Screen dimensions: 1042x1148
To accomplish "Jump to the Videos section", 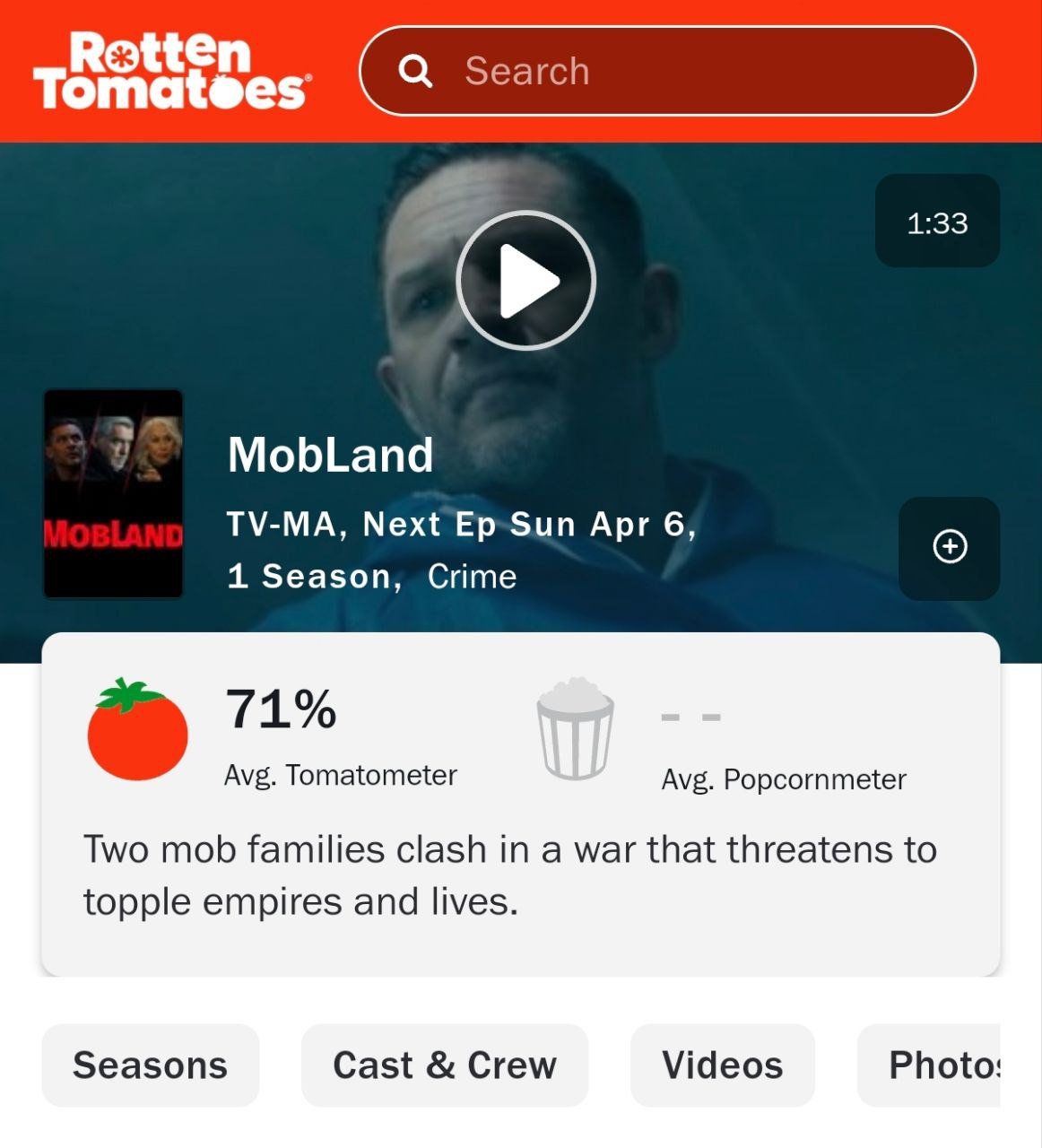I will [x=723, y=1065].
